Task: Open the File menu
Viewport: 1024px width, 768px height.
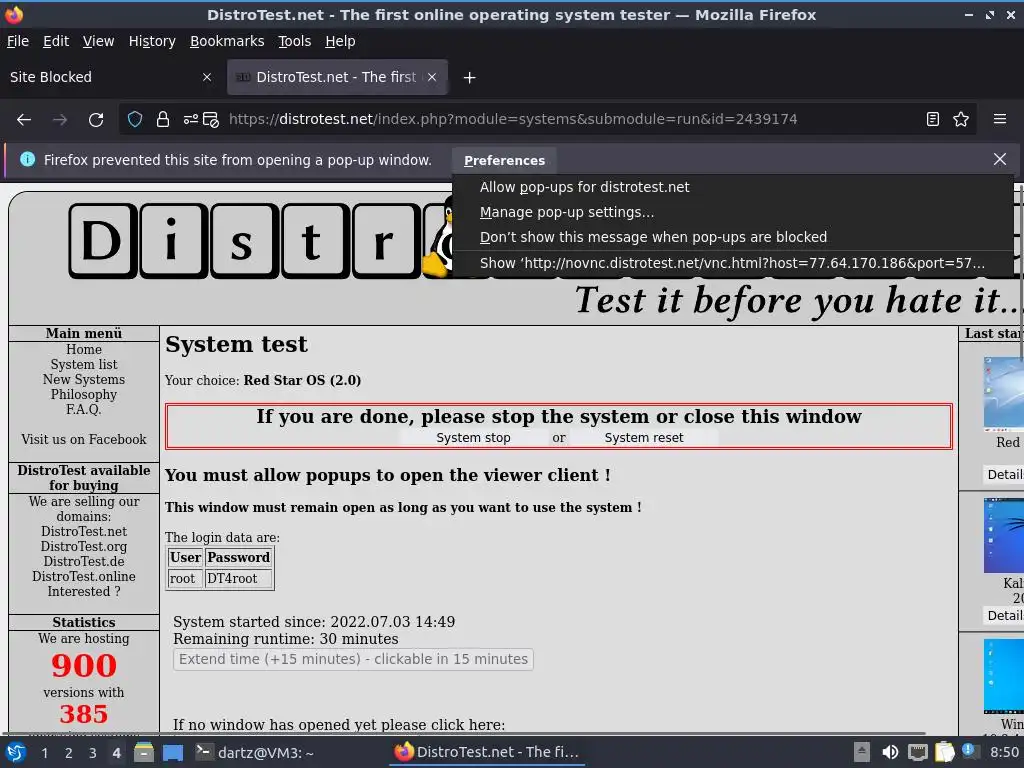Action: coord(18,41)
